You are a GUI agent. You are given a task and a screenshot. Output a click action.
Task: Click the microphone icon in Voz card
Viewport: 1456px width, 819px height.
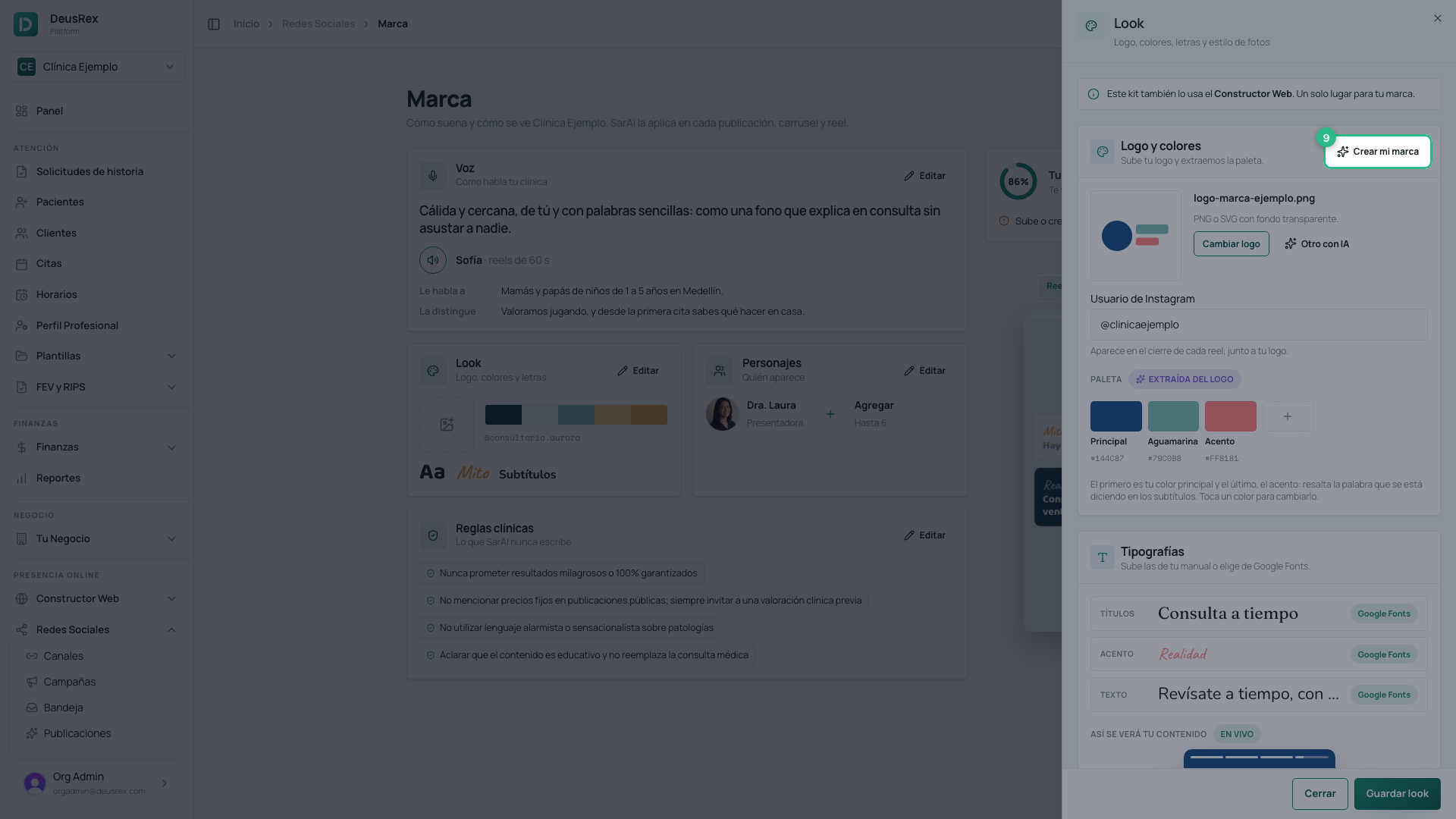point(433,175)
